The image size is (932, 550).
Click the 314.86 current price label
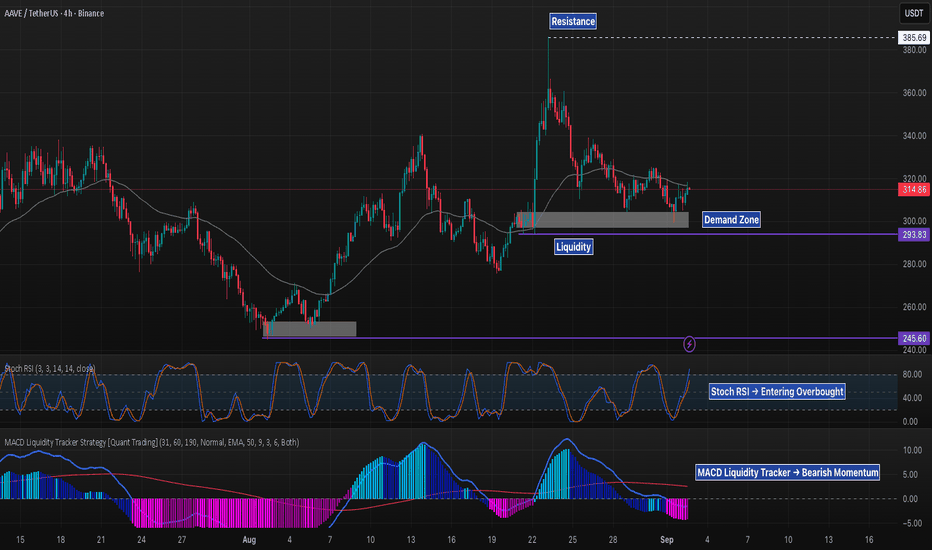point(914,190)
